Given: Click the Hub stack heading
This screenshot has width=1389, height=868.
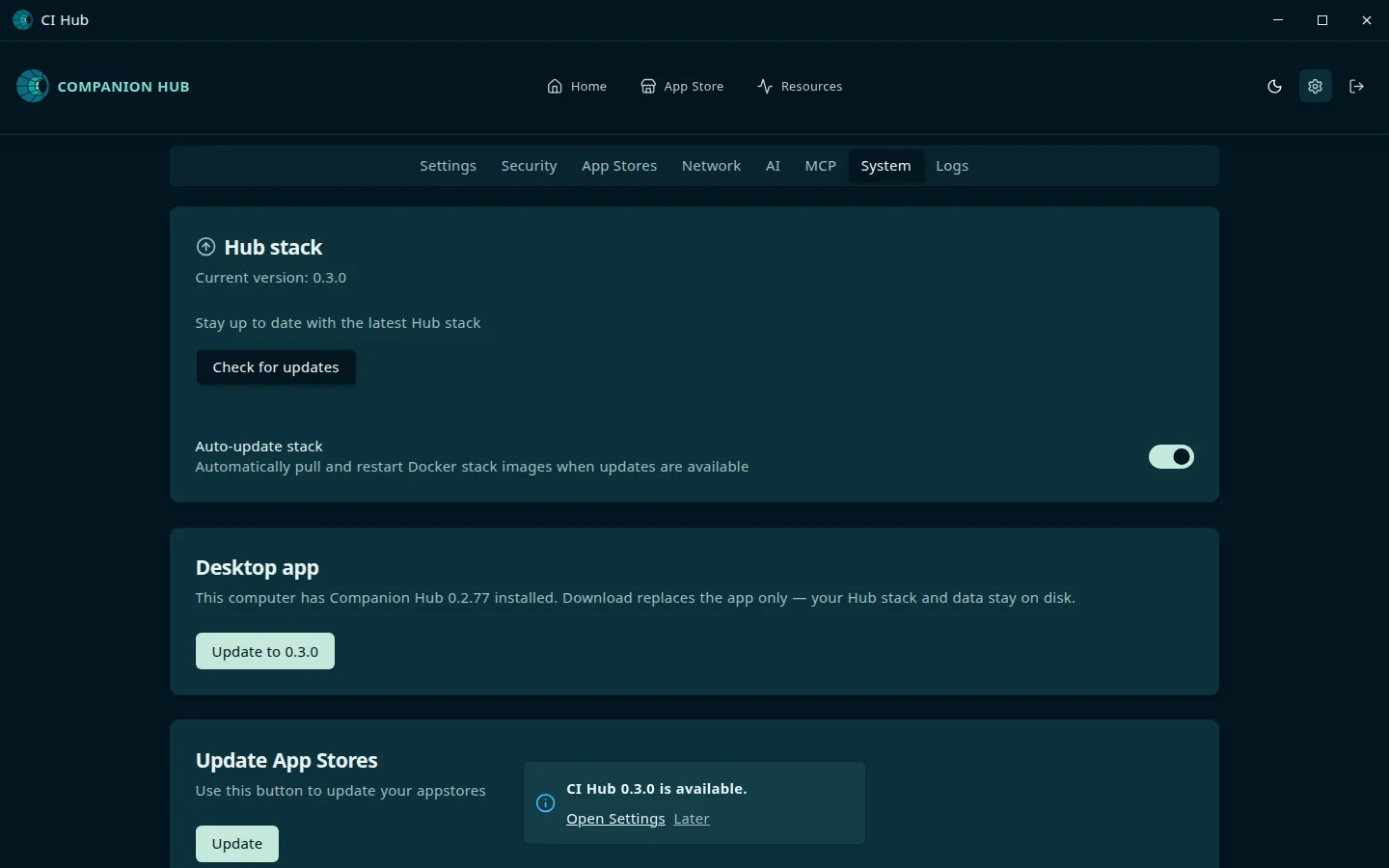Looking at the screenshot, I should tap(273, 248).
